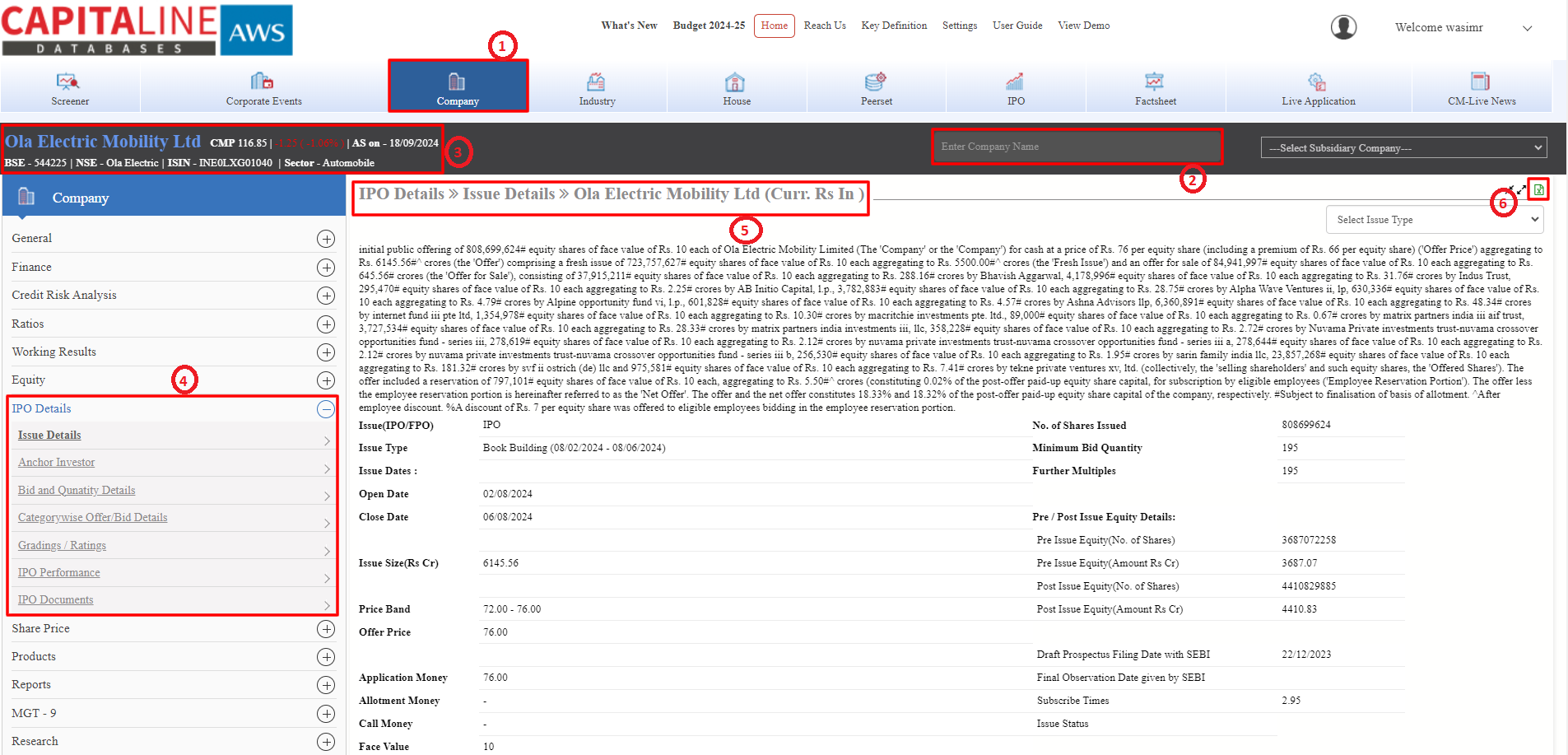Click the Enter Company Name field
This screenshot has width=1568, height=755.
(1077, 147)
